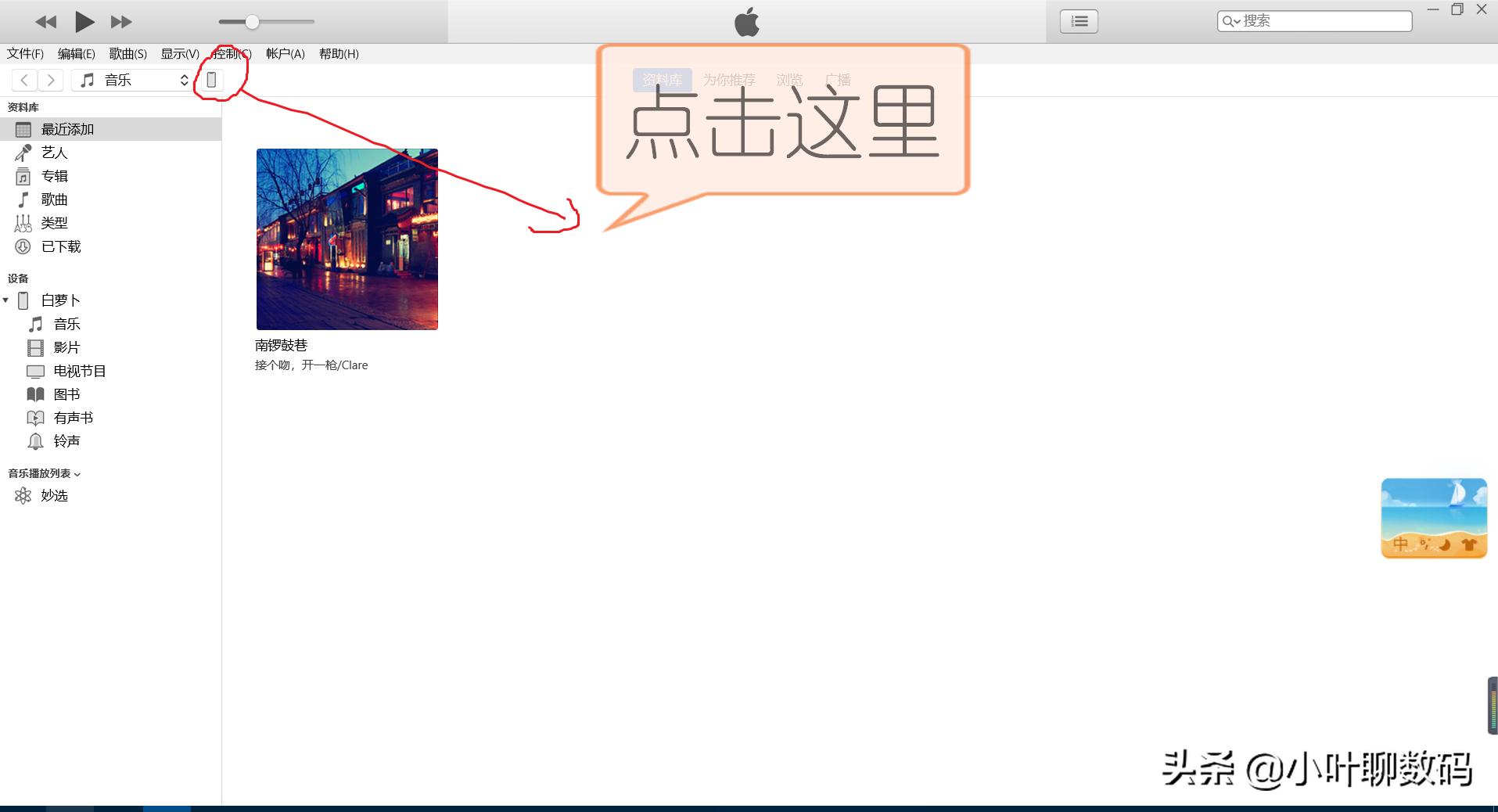1498x812 pixels.
Task: Close the iTunes window
Action: pyautogui.click(x=1482, y=9)
